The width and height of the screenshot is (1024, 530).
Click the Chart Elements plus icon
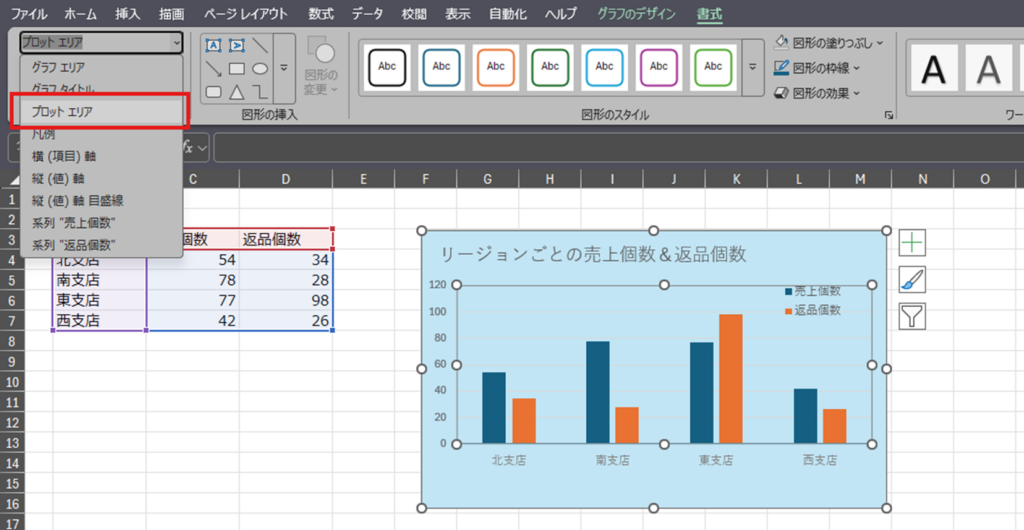pyautogui.click(x=912, y=242)
